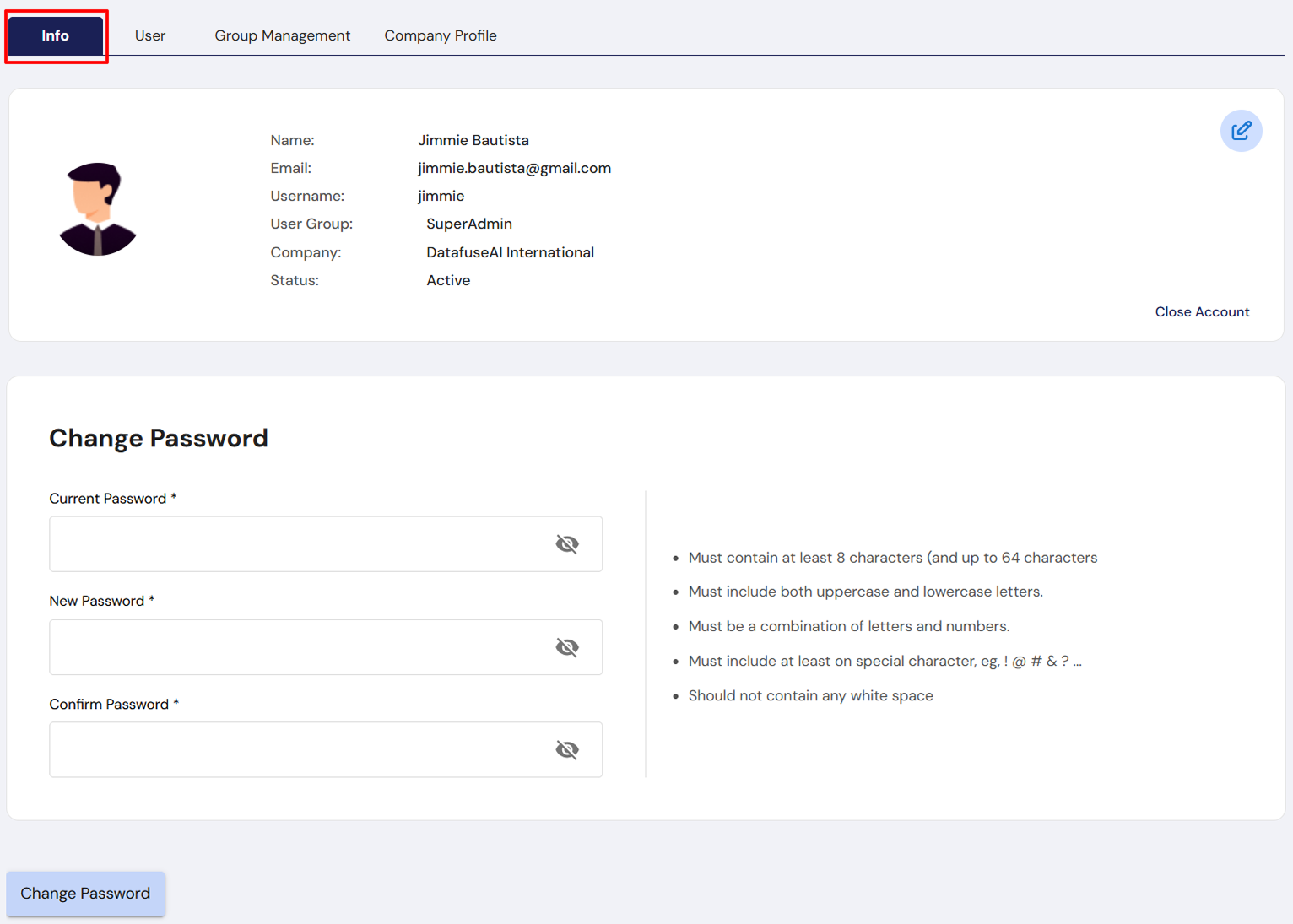Image resolution: width=1293 pixels, height=924 pixels.
Task: Toggle Current Password visibility eye icon
Action: pyautogui.click(x=567, y=544)
